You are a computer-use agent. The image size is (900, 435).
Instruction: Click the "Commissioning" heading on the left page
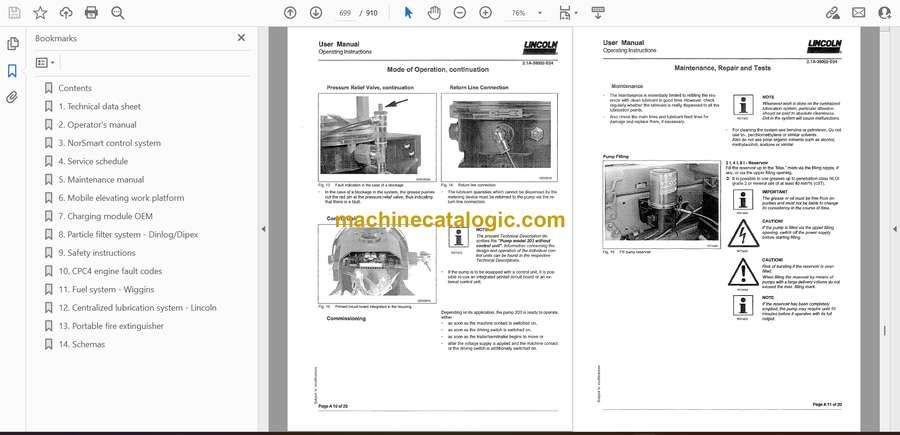[x=346, y=319]
